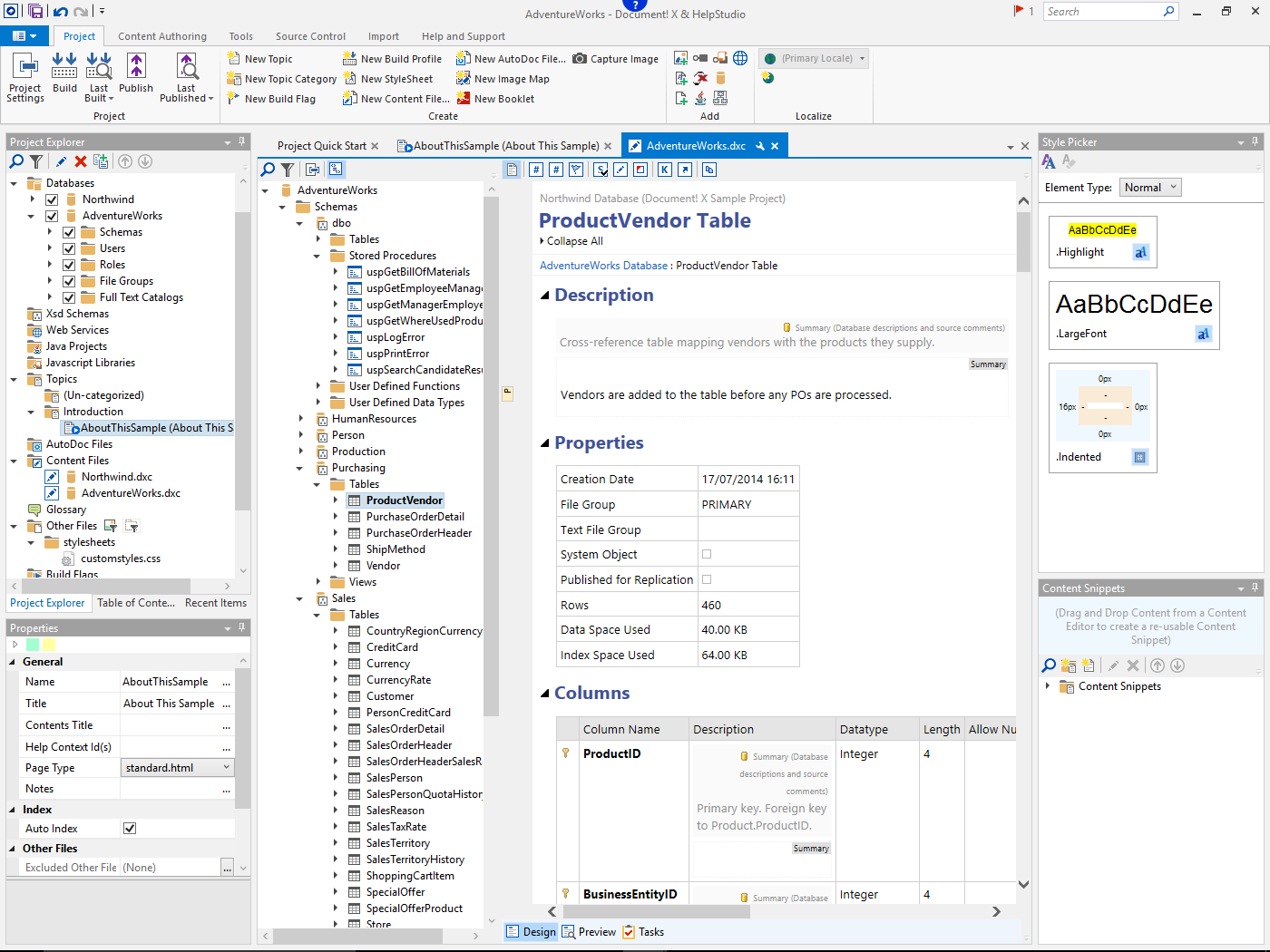Select the green color swatch in Properties panel

(x=33, y=645)
